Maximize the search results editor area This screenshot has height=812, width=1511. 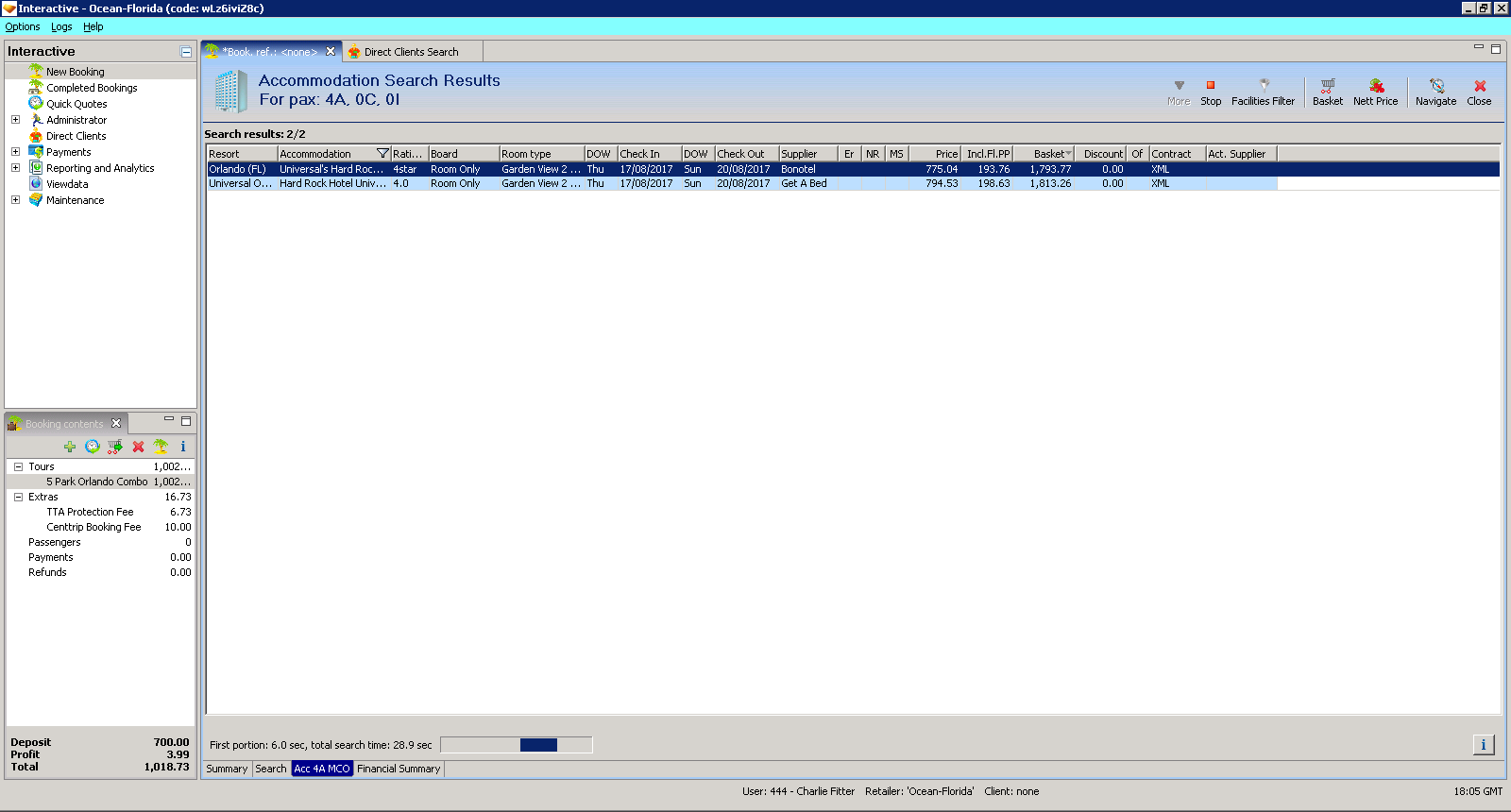(1495, 49)
